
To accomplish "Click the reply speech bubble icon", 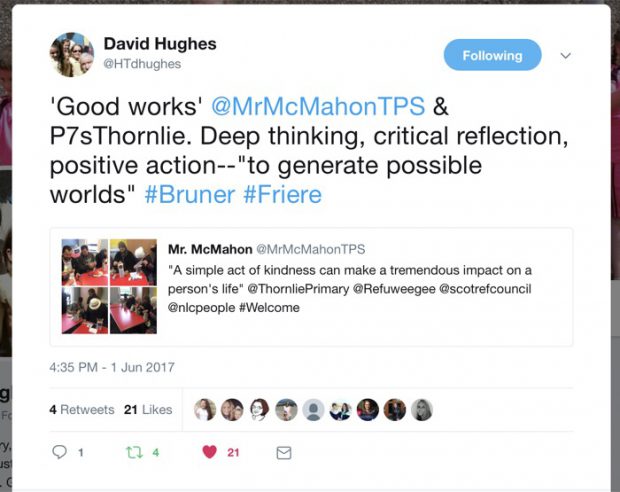I will (59, 452).
